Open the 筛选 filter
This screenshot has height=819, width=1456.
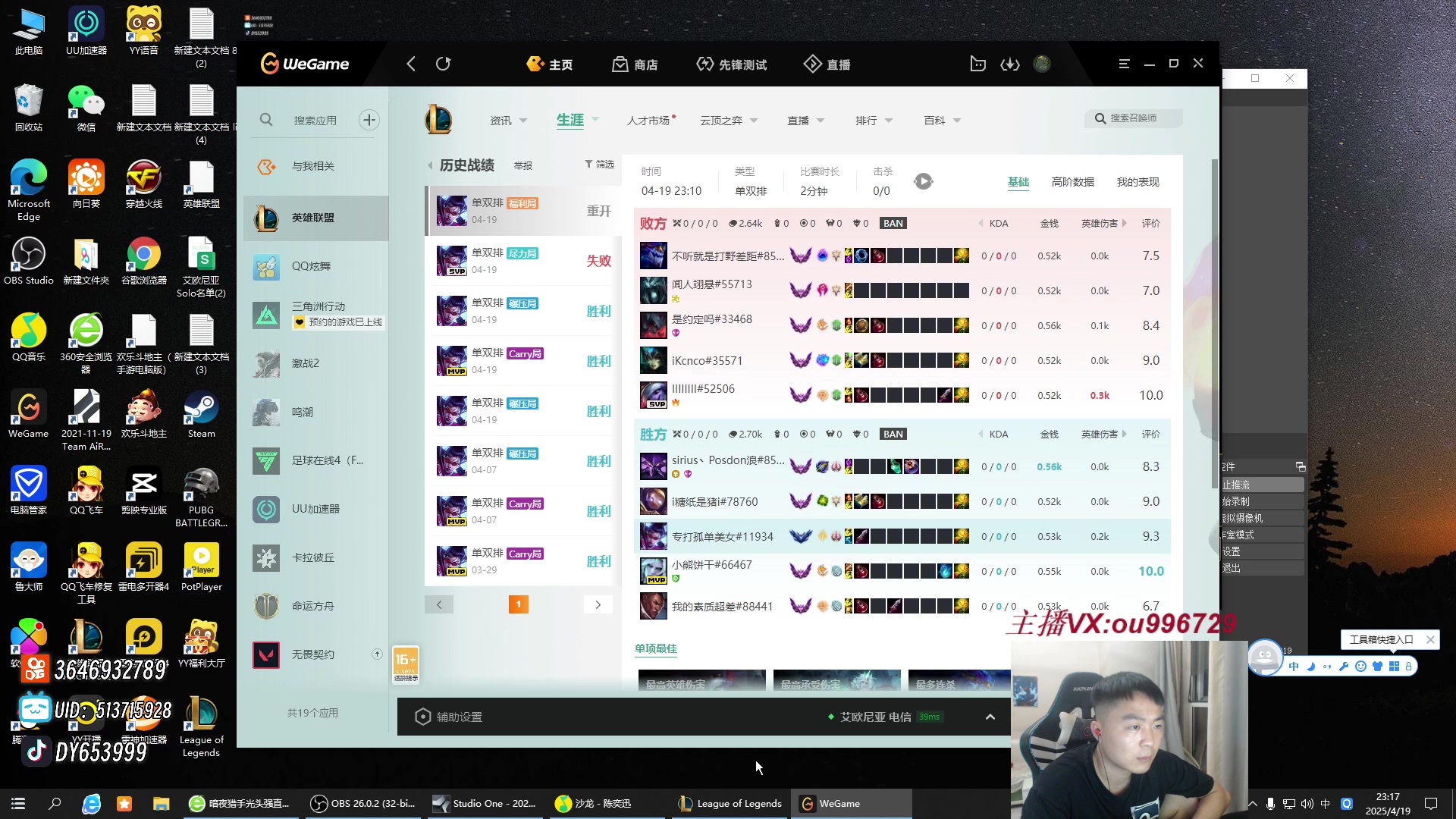599,165
